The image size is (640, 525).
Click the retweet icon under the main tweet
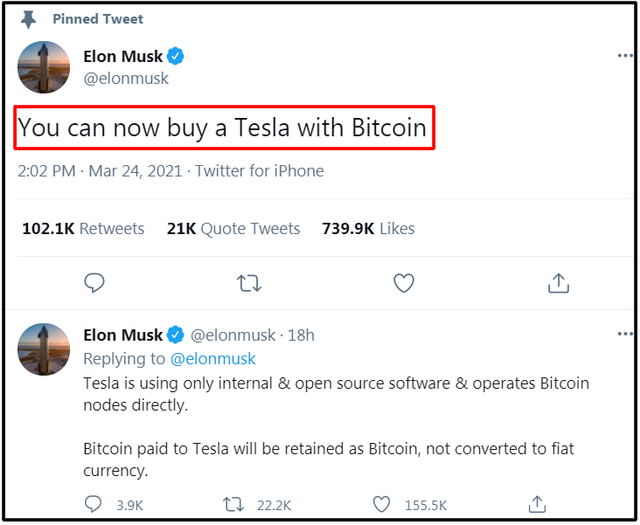click(x=249, y=283)
